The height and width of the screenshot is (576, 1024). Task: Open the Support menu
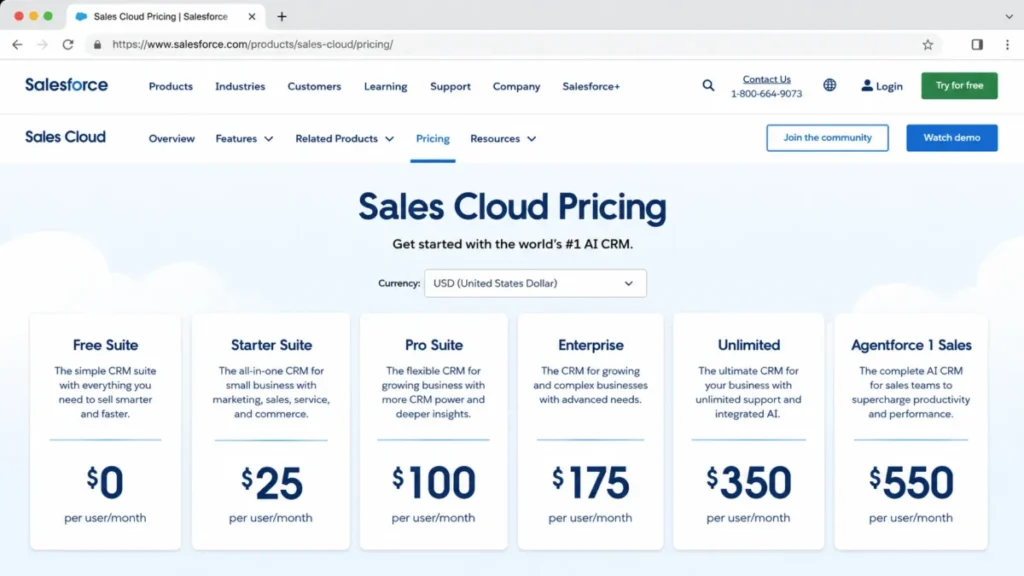pos(450,86)
